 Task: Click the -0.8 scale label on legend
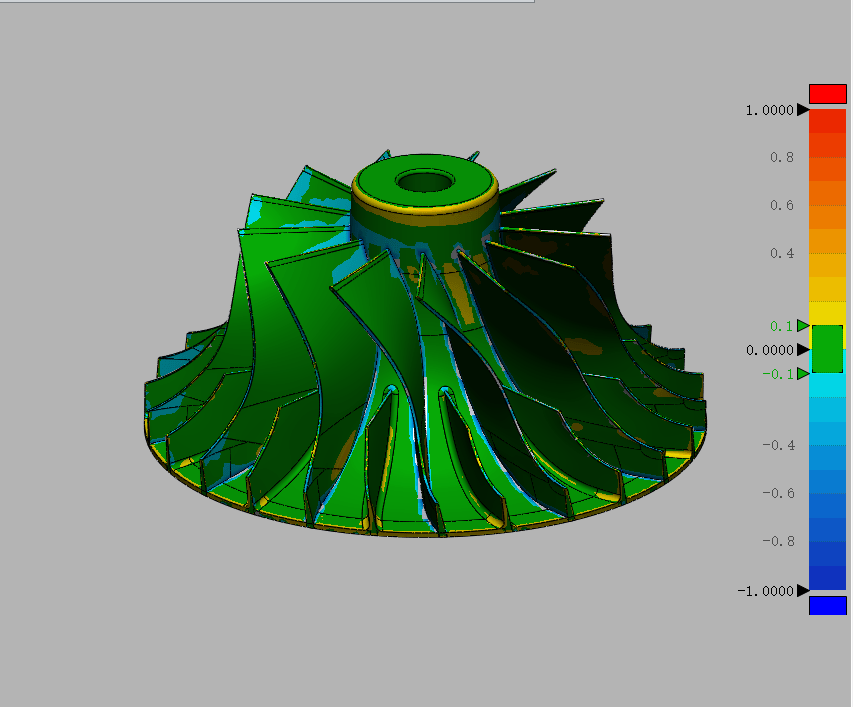point(779,541)
